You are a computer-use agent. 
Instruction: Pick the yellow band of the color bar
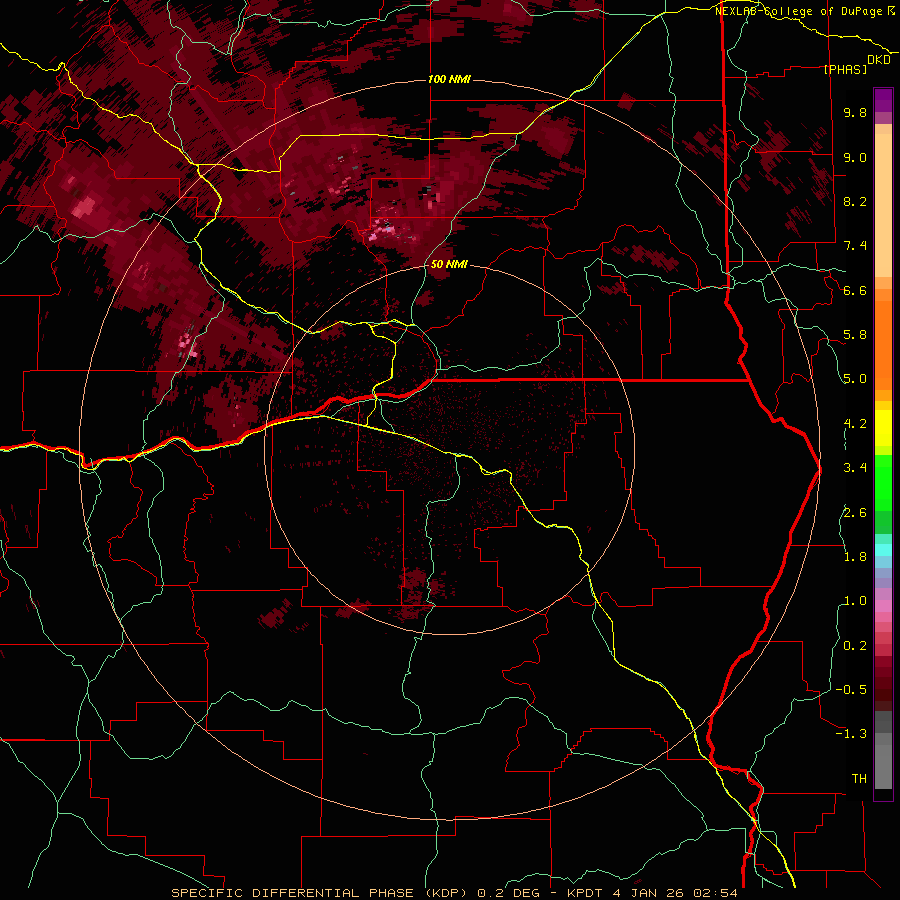883,428
